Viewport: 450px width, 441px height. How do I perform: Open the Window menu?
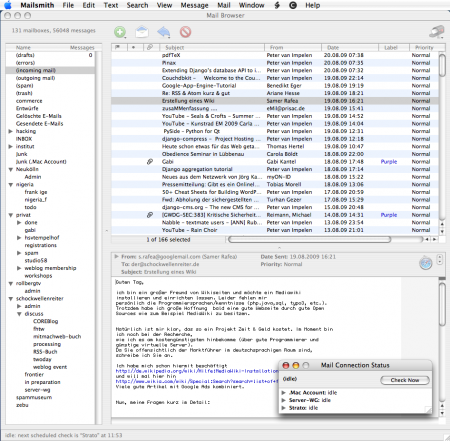[251, 5]
